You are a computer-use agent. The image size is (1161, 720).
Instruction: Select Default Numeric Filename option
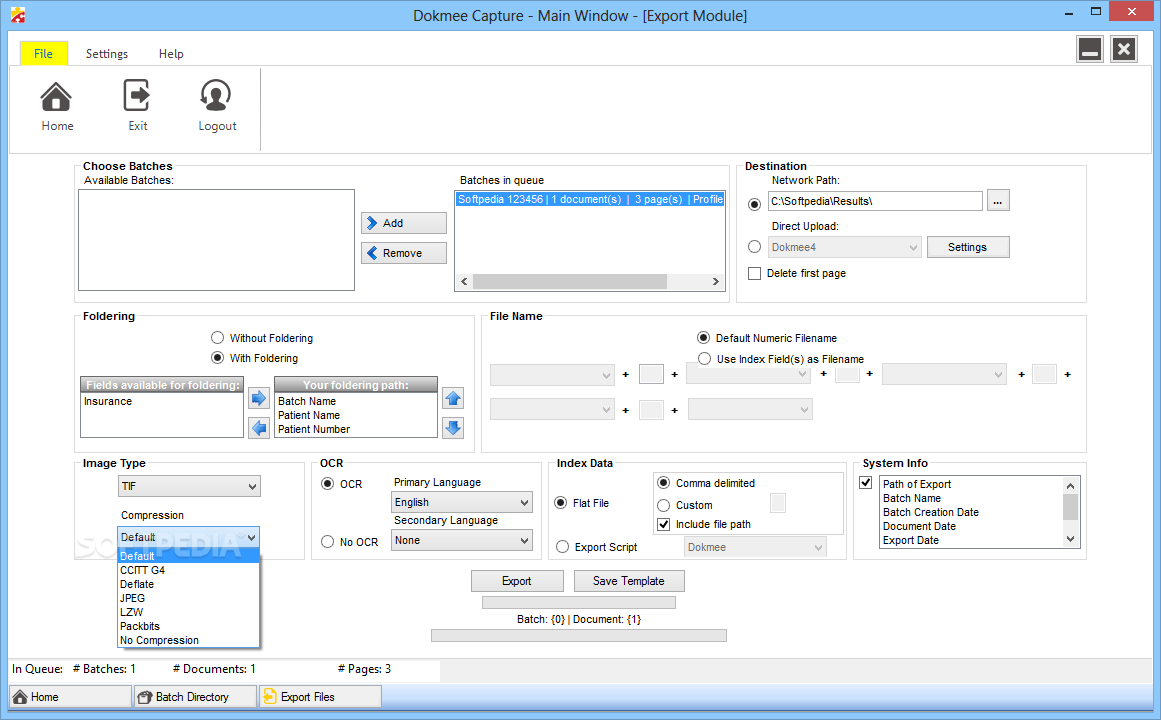[703, 338]
